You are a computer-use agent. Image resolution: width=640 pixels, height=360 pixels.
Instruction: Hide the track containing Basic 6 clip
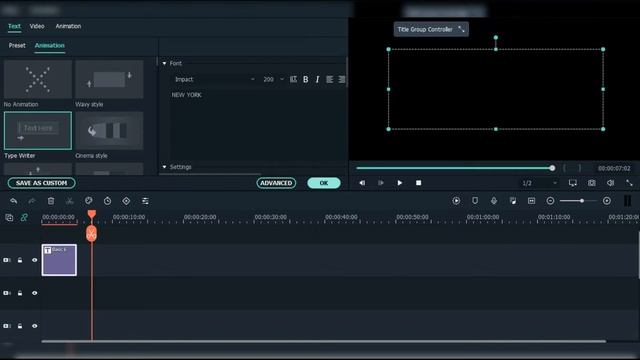34,260
